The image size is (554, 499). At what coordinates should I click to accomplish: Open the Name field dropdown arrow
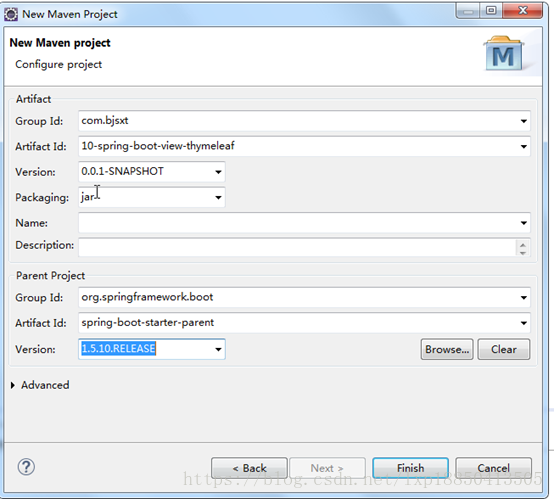tap(524, 223)
